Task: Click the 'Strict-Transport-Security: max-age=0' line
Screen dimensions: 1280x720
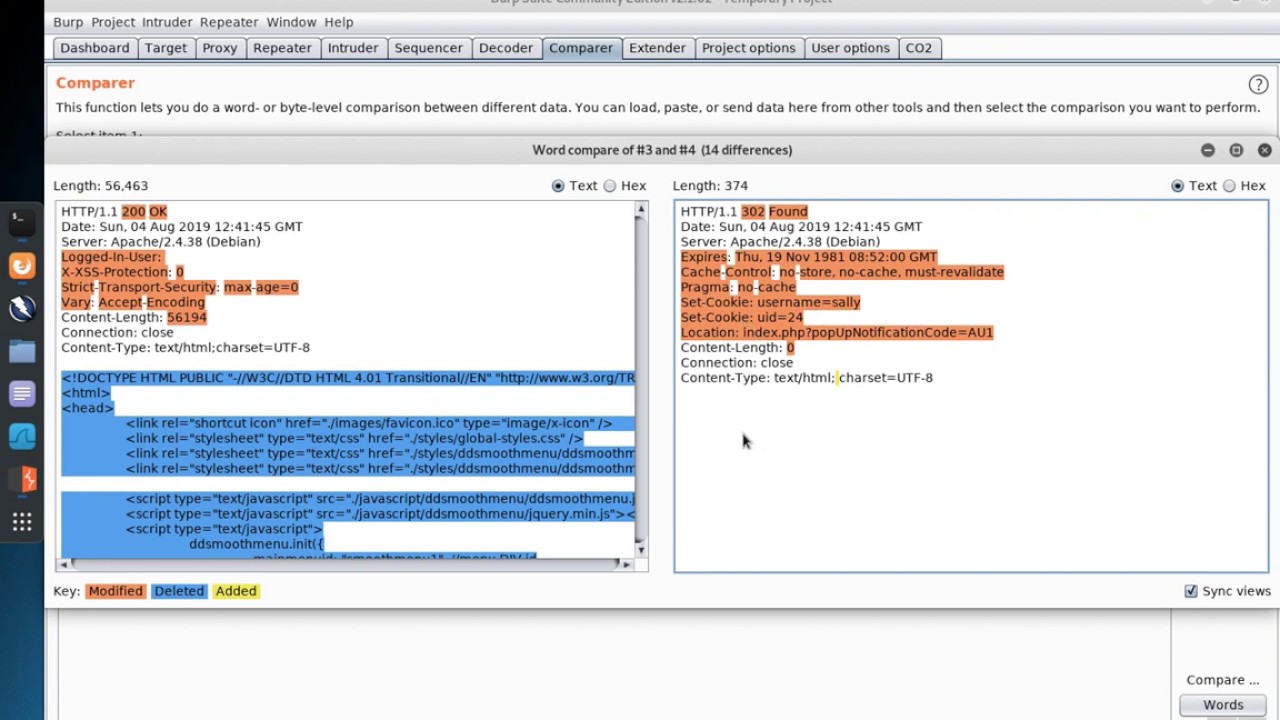Action: [x=180, y=287]
